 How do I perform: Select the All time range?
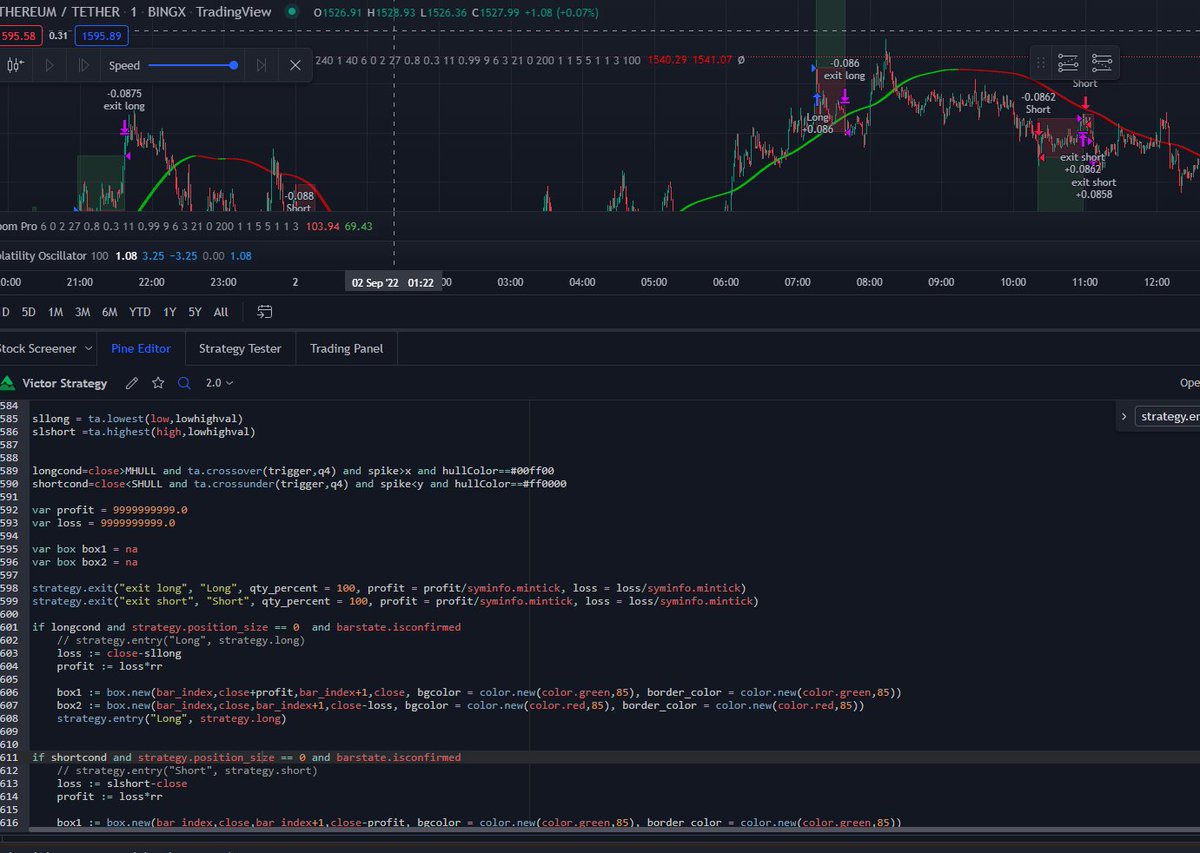pos(221,312)
